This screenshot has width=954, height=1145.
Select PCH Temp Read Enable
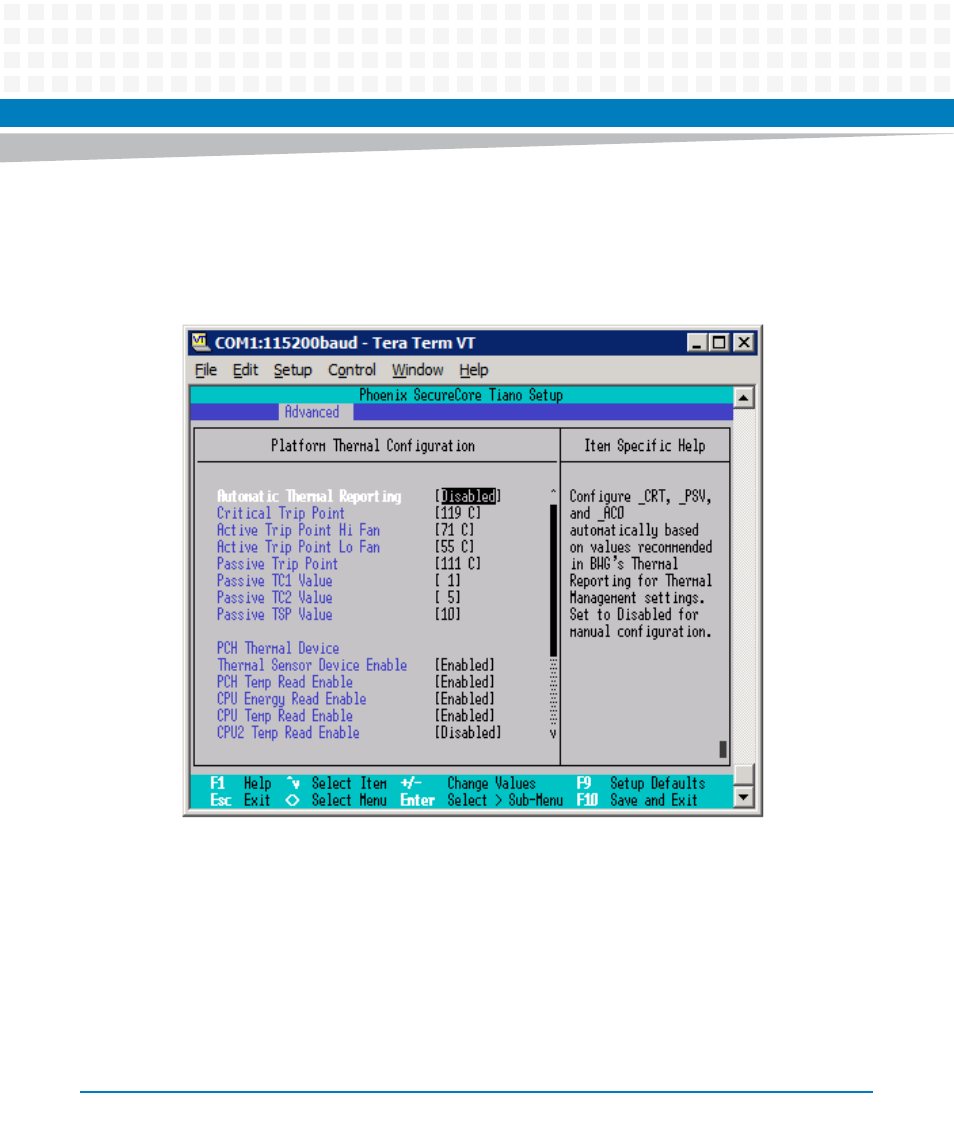tap(285, 682)
